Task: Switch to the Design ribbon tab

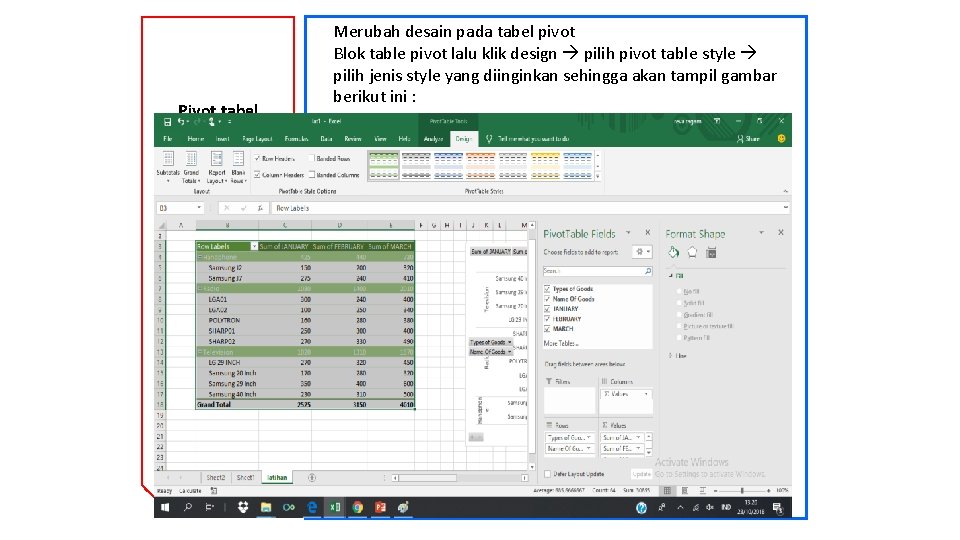Action: point(463,139)
